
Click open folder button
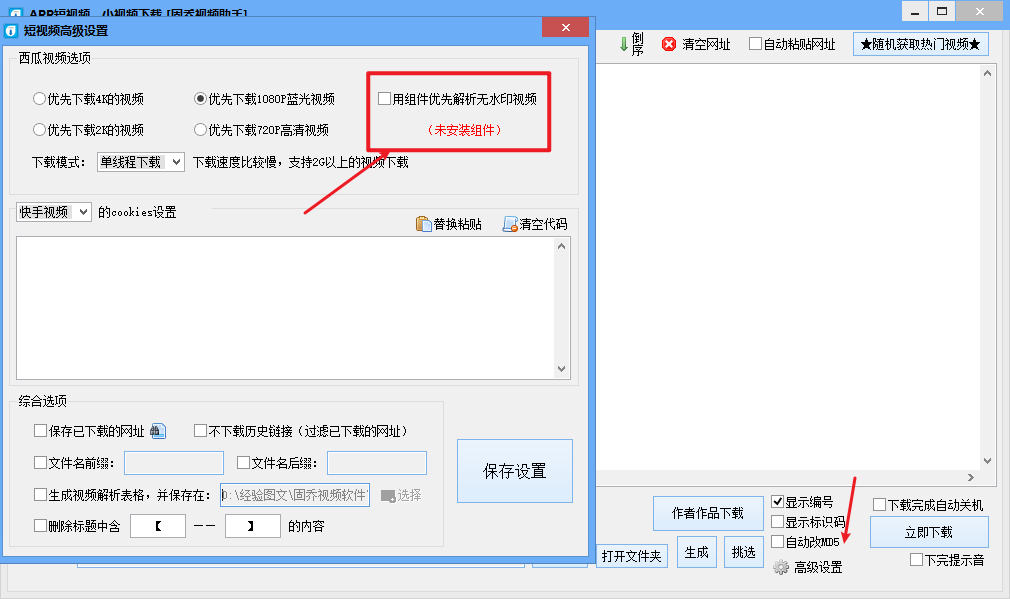[631, 556]
